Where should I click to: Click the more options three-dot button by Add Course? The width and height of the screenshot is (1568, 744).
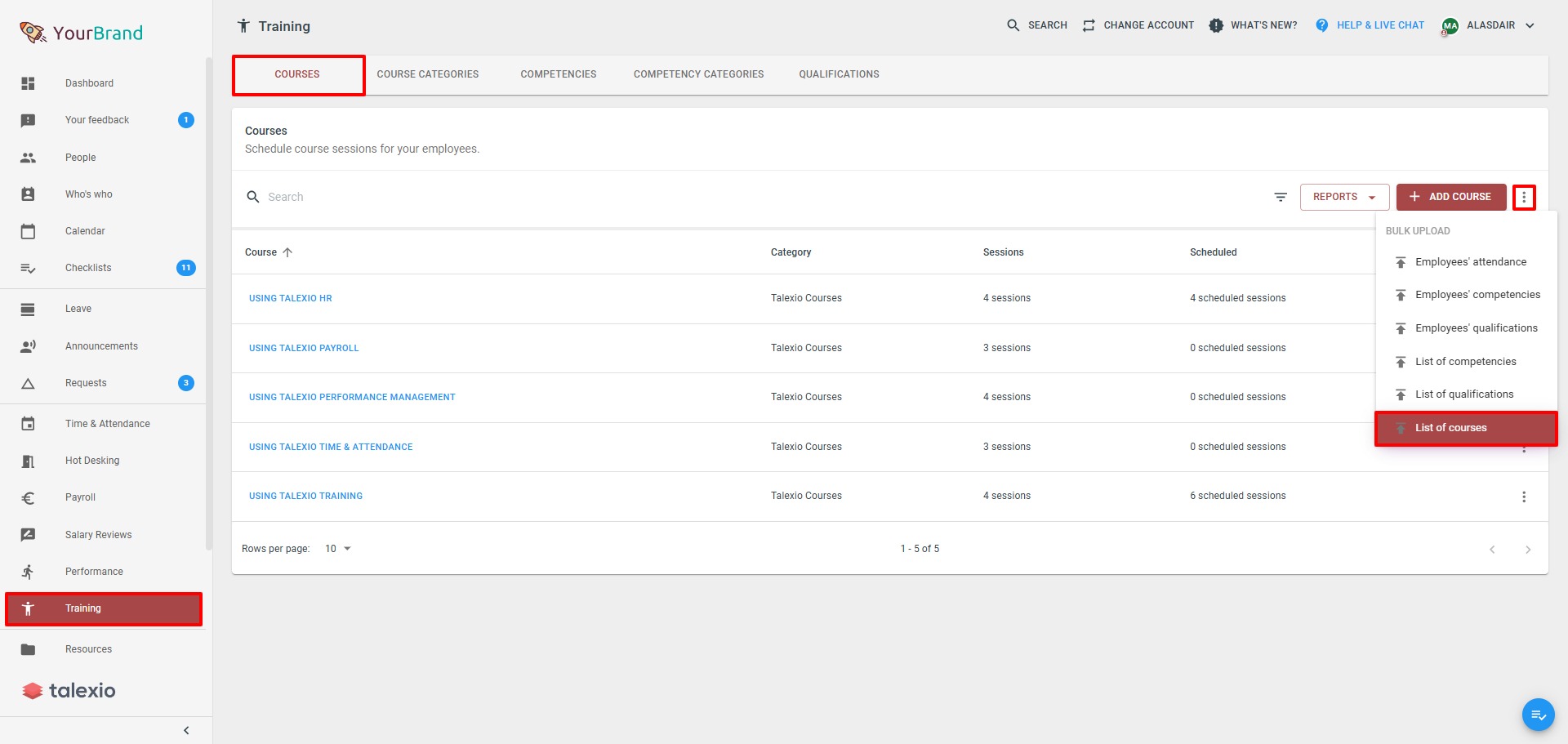tap(1524, 197)
